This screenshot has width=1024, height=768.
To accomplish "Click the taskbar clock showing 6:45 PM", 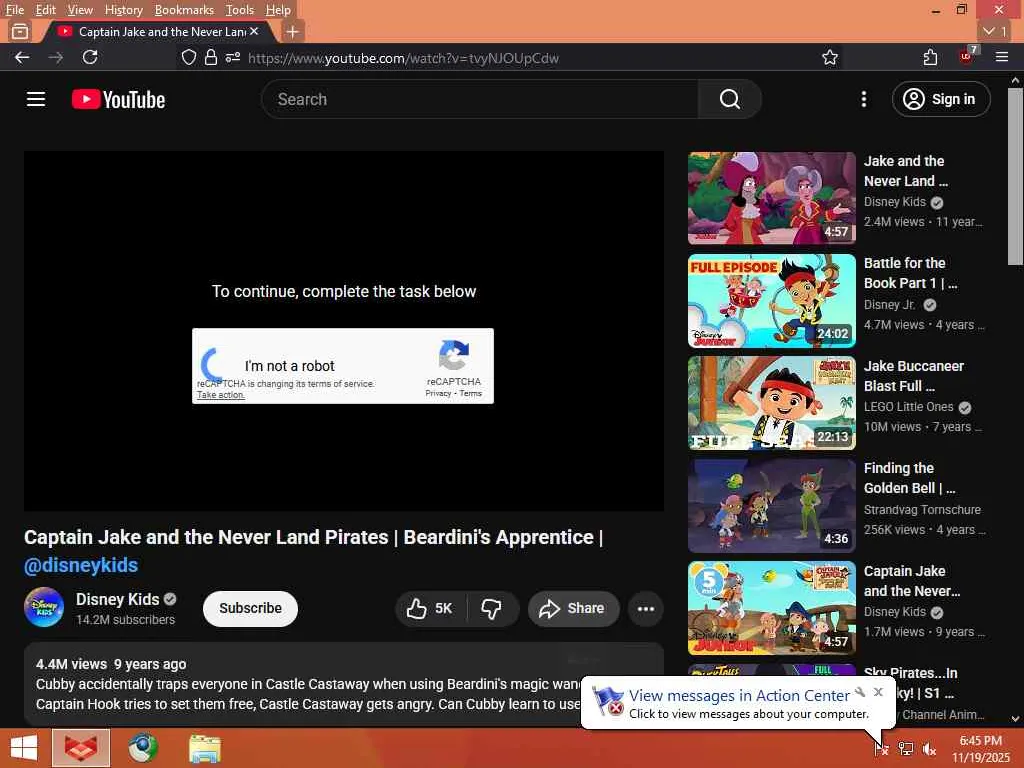I will click(980, 749).
